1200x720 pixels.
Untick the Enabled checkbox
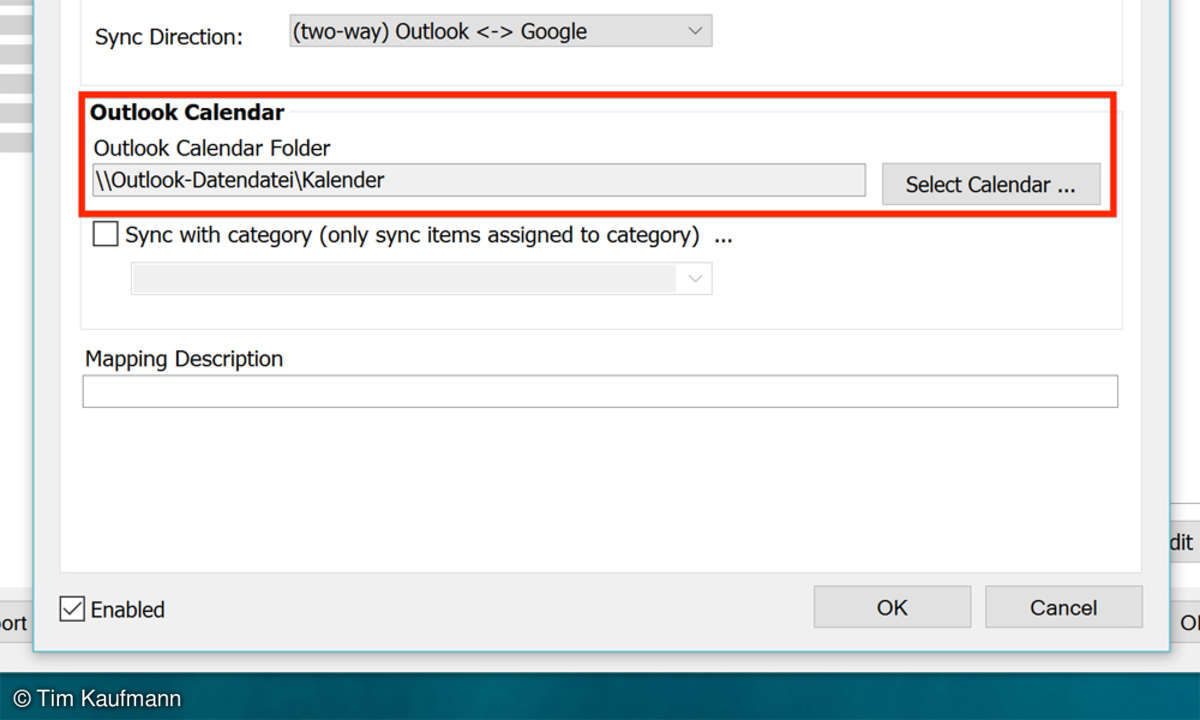[x=72, y=609]
